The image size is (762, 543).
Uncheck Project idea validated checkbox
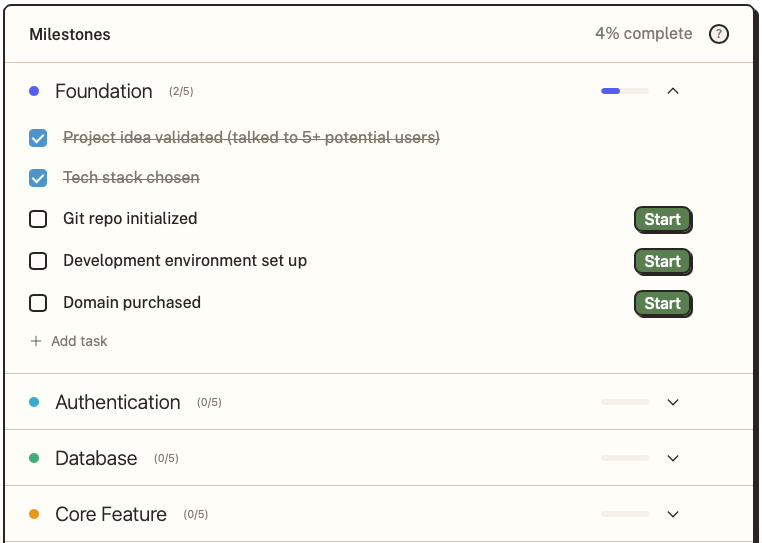[x=38, y=138]
